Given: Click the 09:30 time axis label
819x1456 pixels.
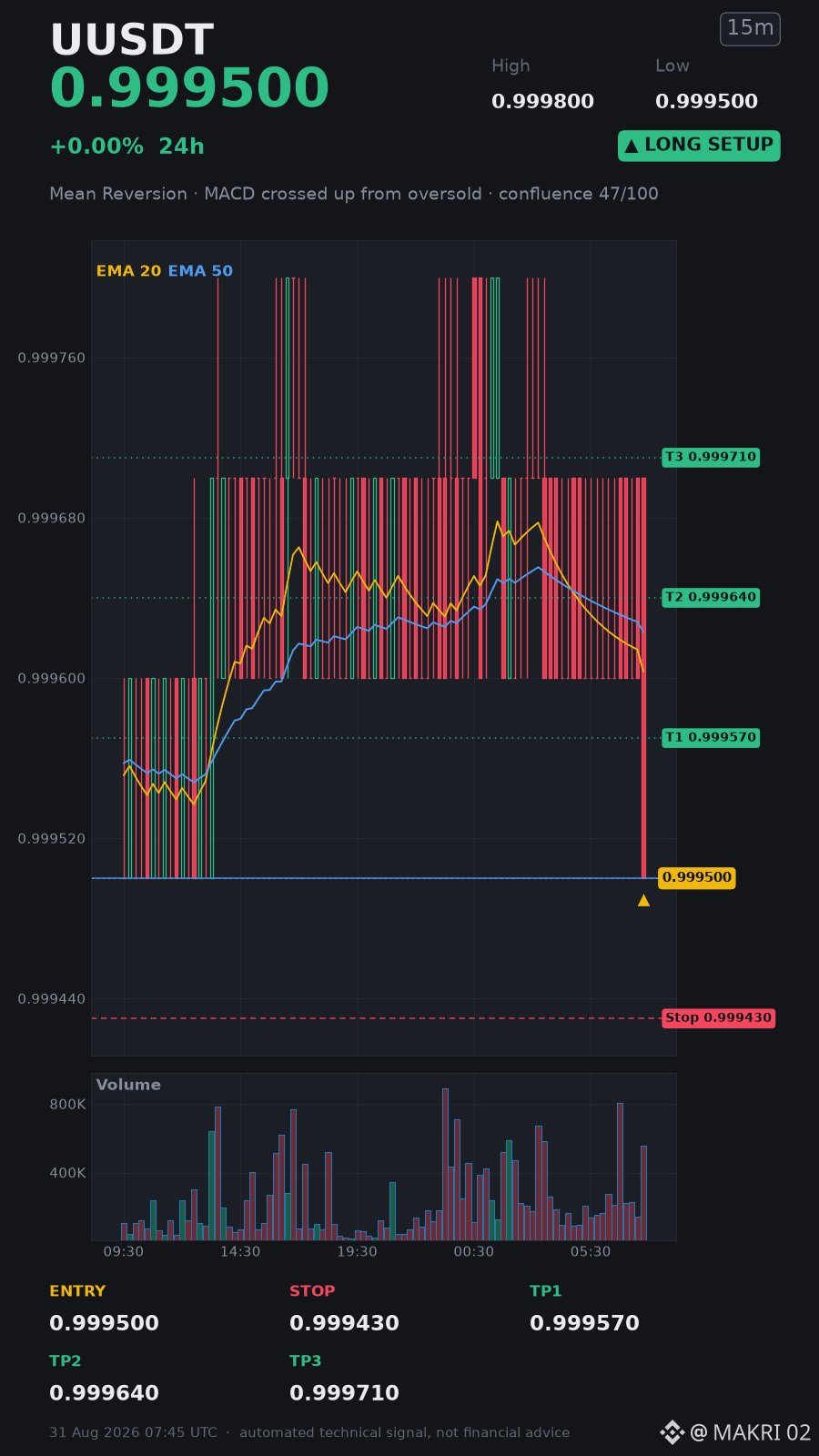Looking at the screenshot, I should click(x=124, y=1252).
